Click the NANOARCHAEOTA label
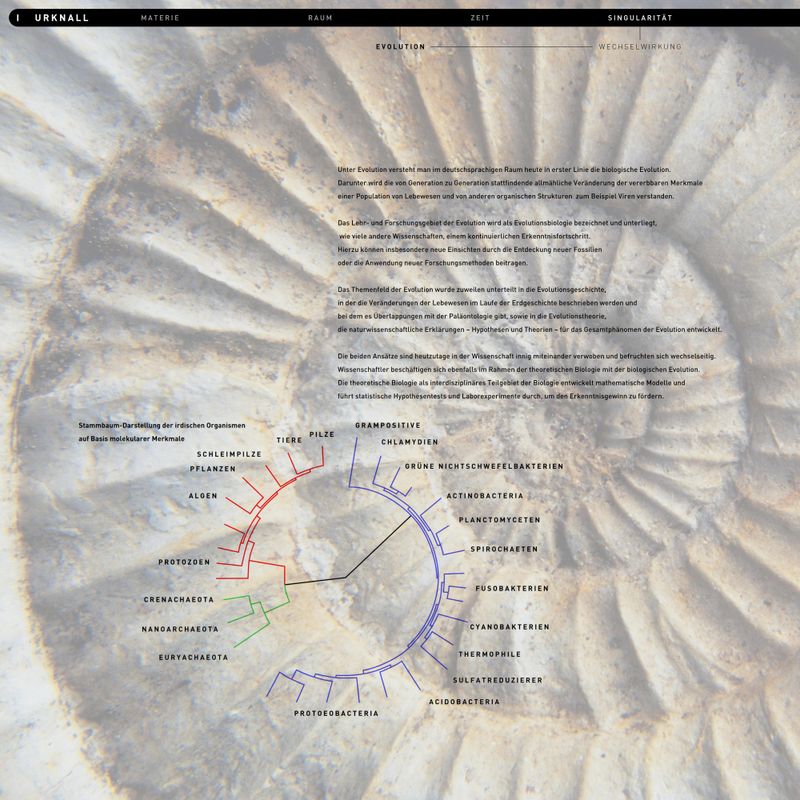This screenshot has height=800, width=800. [180, 629]
